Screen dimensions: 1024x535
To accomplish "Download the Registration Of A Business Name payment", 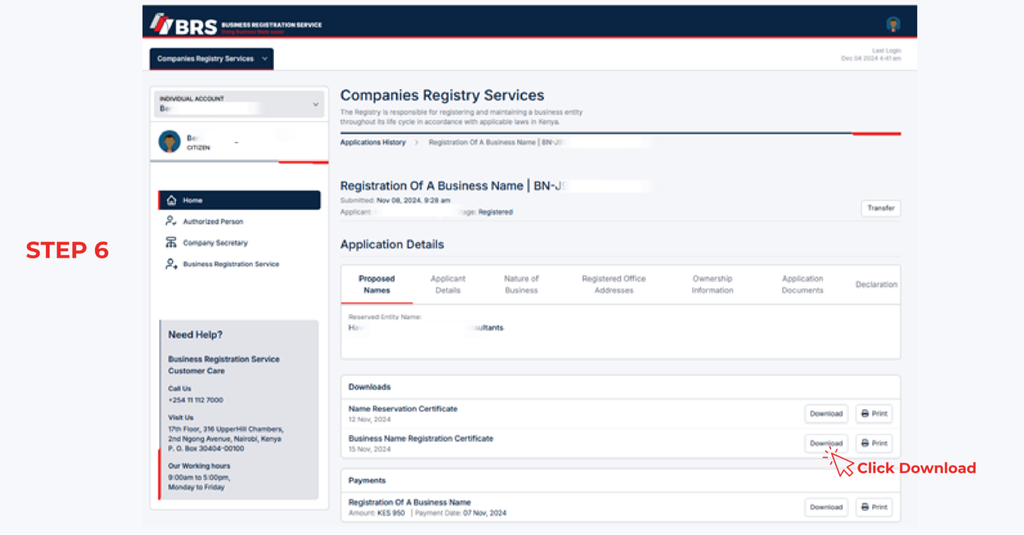I will coord(826,507).
